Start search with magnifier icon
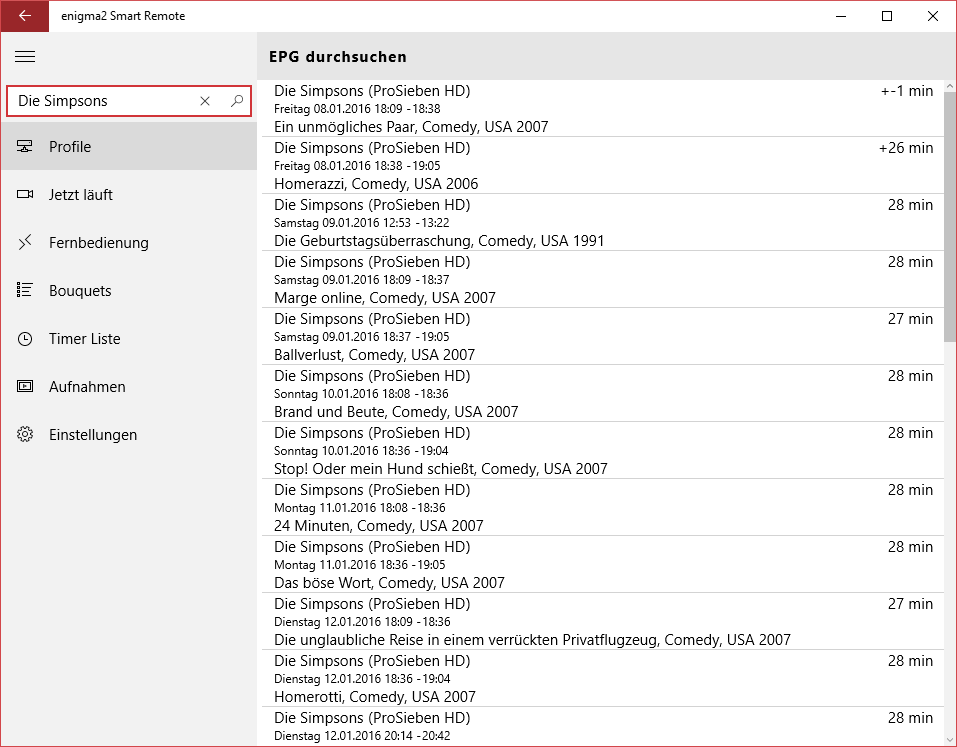Image resolution: width=957 pixels, height=747 pixels. pos(236,101)
